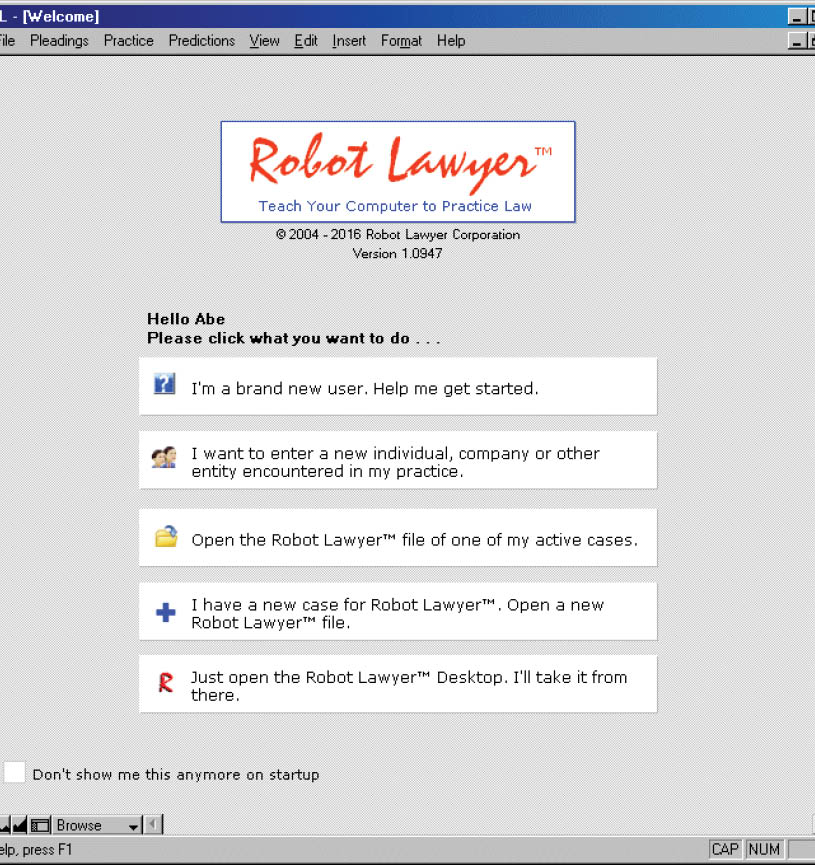
Task: Open the Format menu
Action: pos(401,41)
